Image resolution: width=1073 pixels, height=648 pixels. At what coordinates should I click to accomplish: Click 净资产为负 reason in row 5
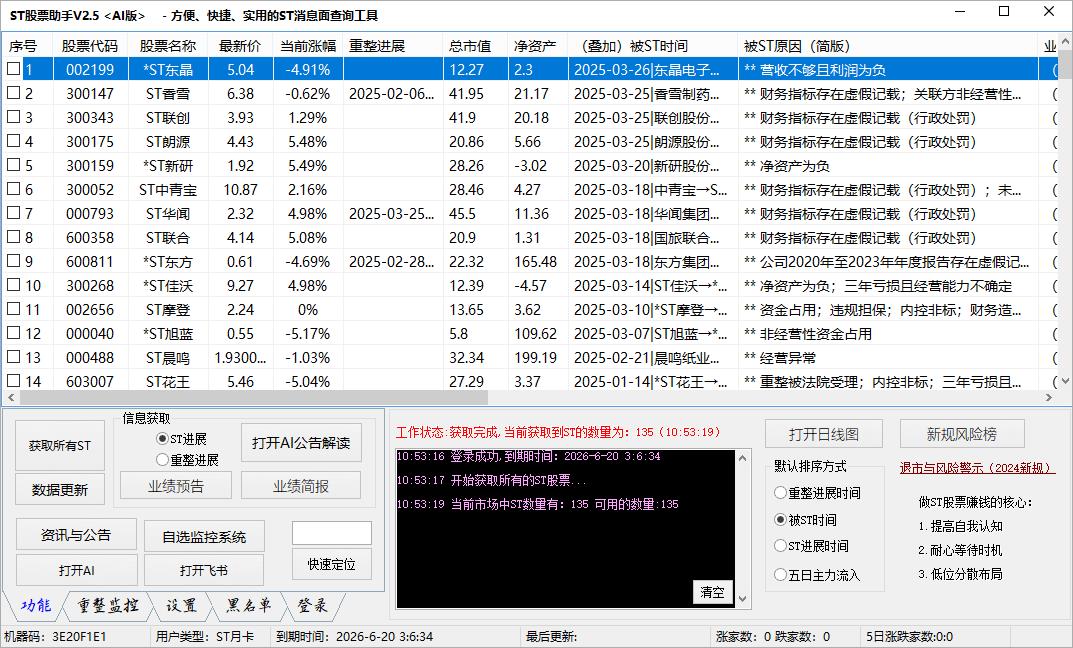click(794, 166)
